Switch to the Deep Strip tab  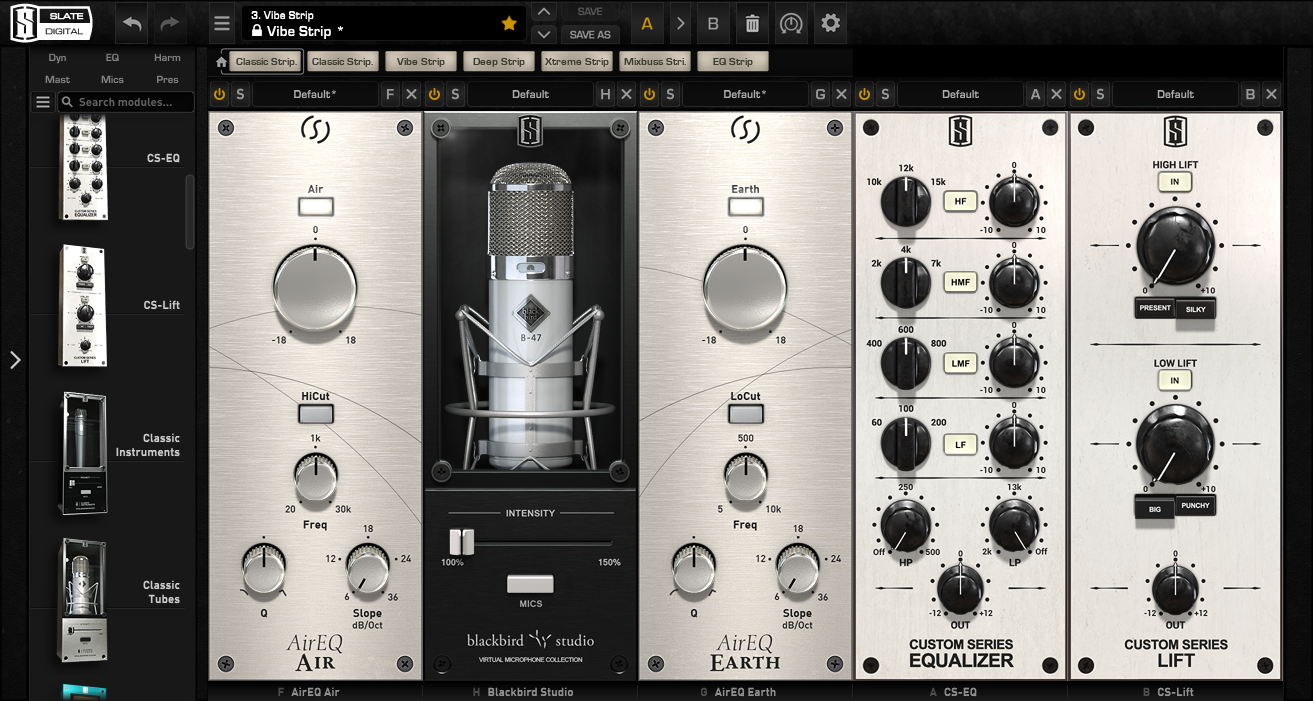pyautogui.click(x=499, y=61)
